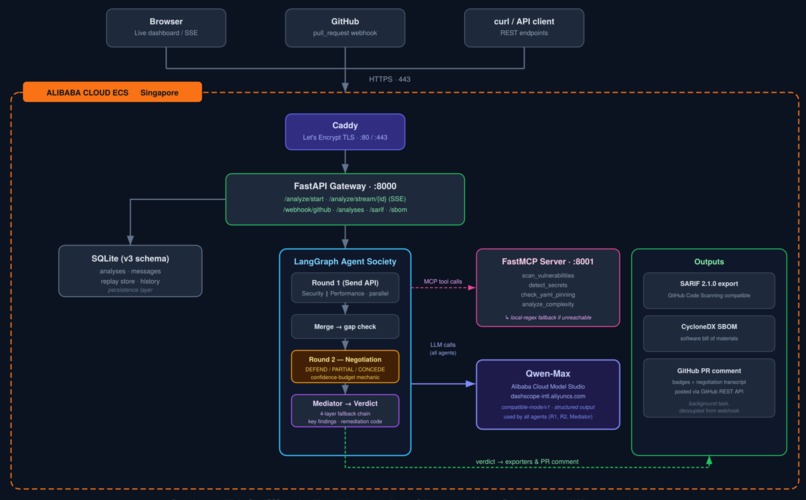The height and width of the screenshot is (500, 806).
Task: Select 'GitHub Code Scanning compatible' text
Action: coord(709,295)
